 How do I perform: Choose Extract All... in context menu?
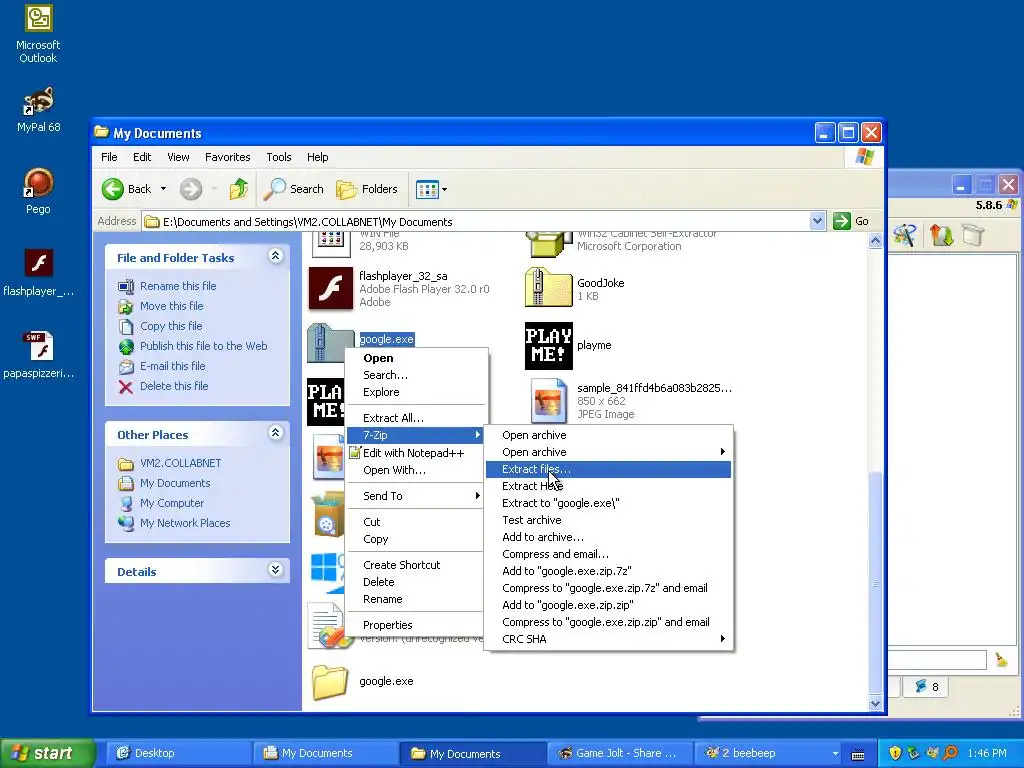417,418
